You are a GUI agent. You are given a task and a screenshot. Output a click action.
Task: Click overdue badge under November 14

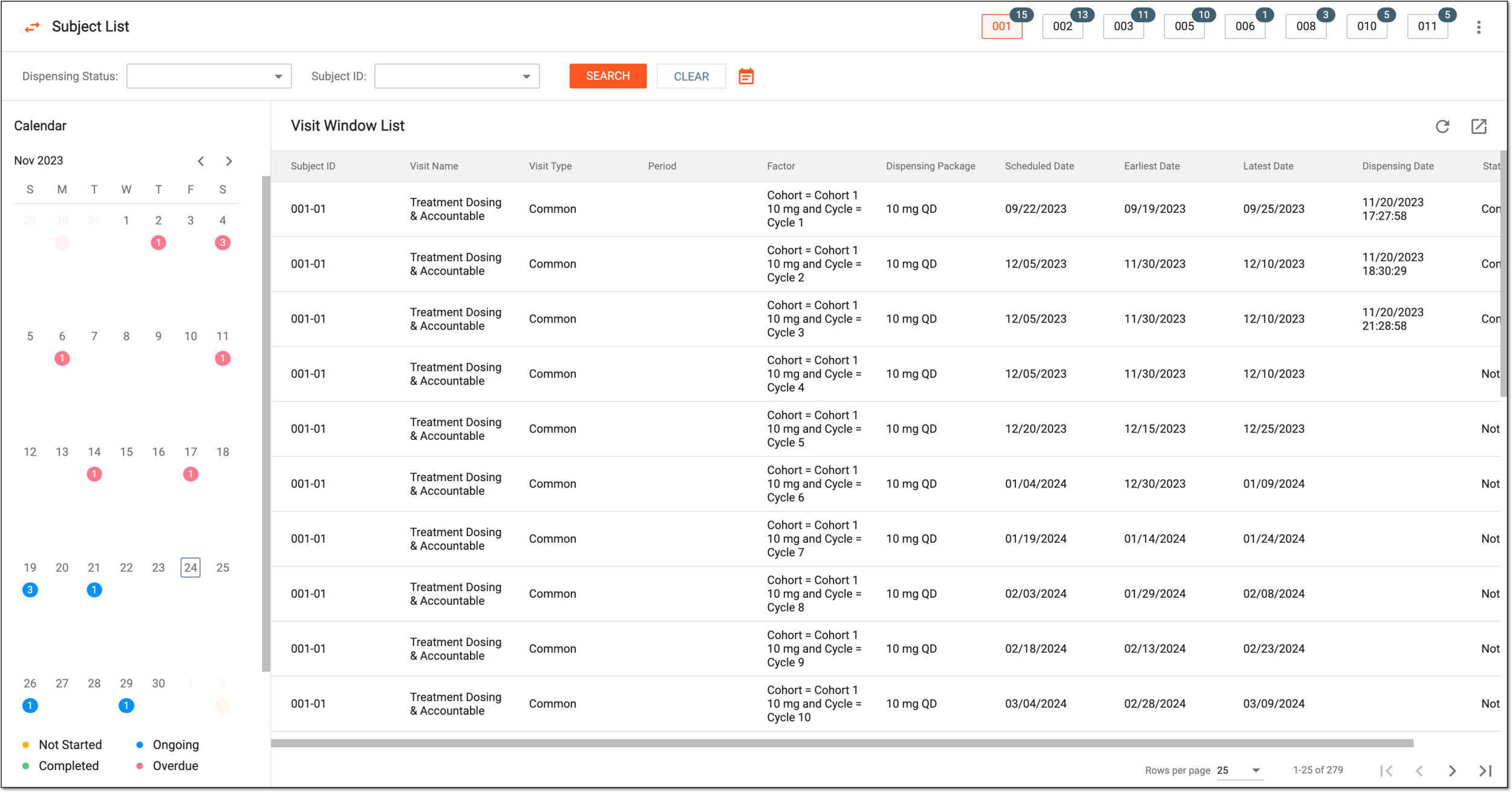click(94, 474)
